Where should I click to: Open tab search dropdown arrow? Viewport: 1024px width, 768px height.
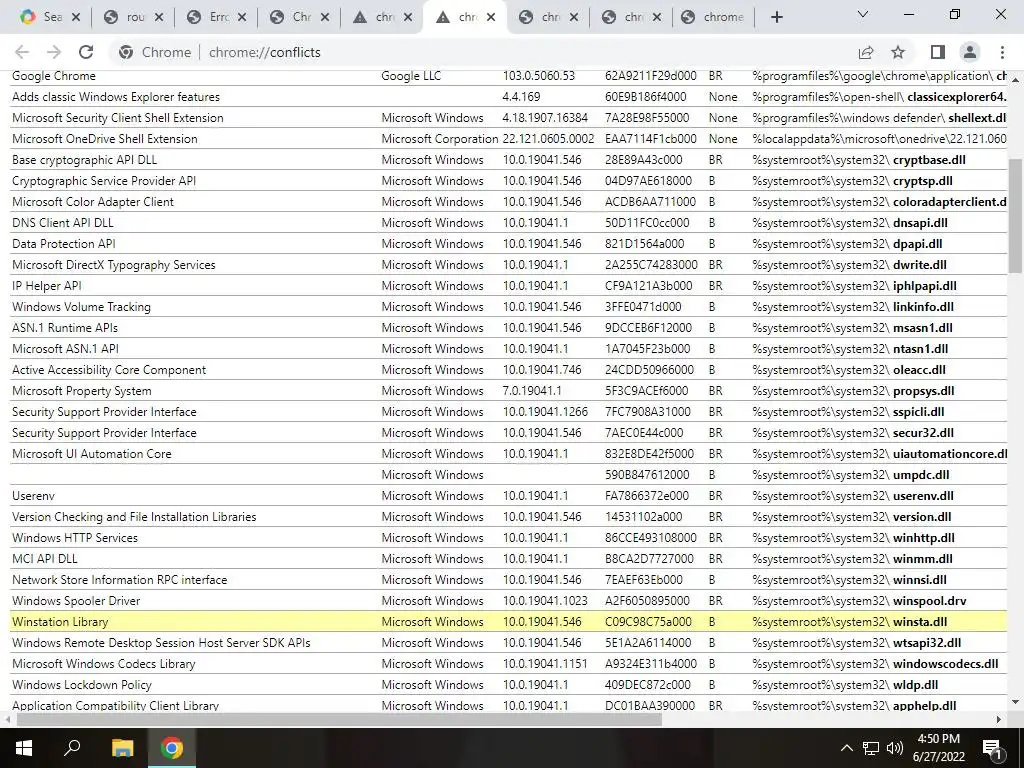863,14
